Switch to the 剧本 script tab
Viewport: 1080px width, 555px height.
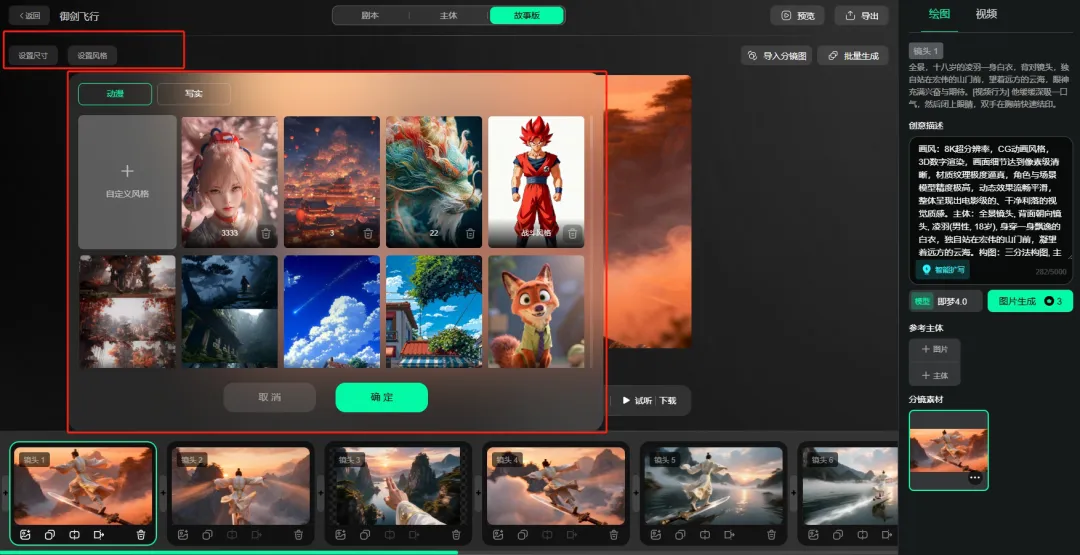(x=370, y=16)
